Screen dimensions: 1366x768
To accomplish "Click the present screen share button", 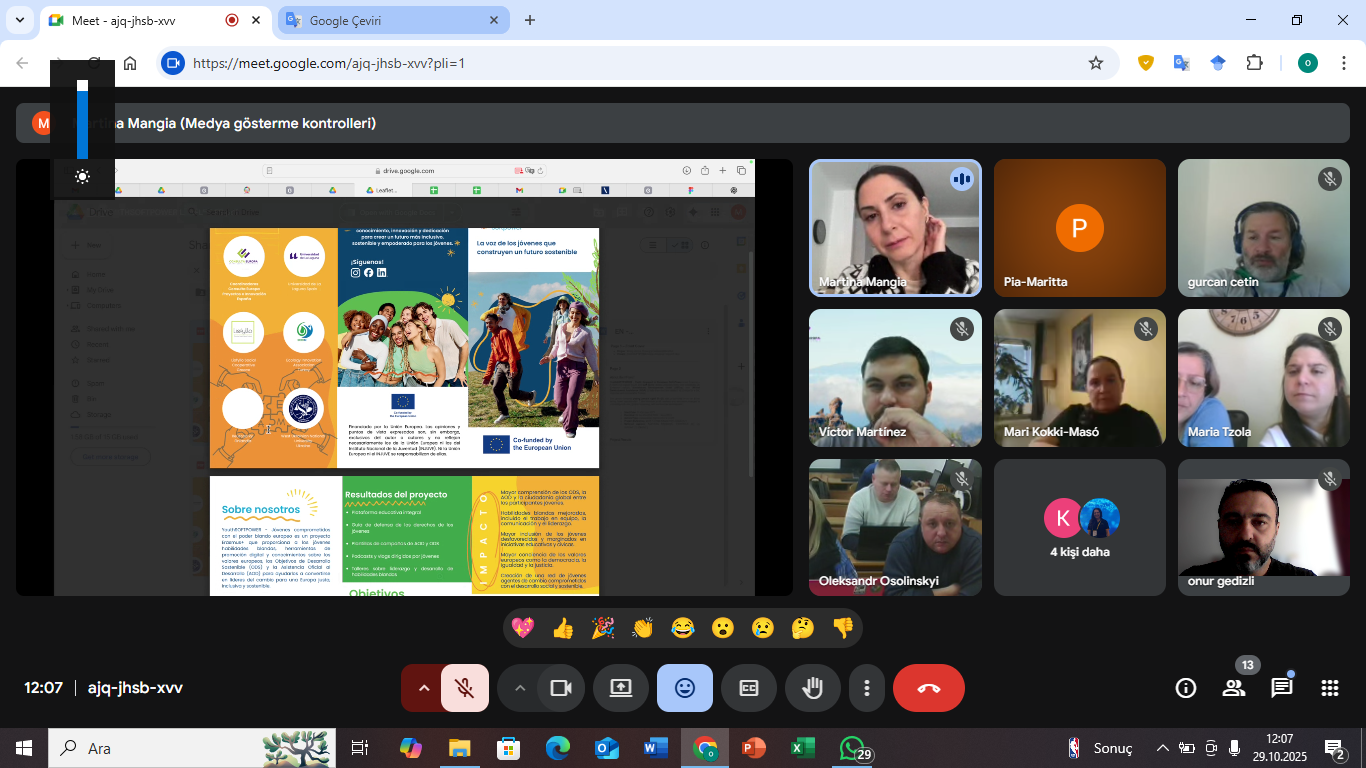I will click(620, 688).
